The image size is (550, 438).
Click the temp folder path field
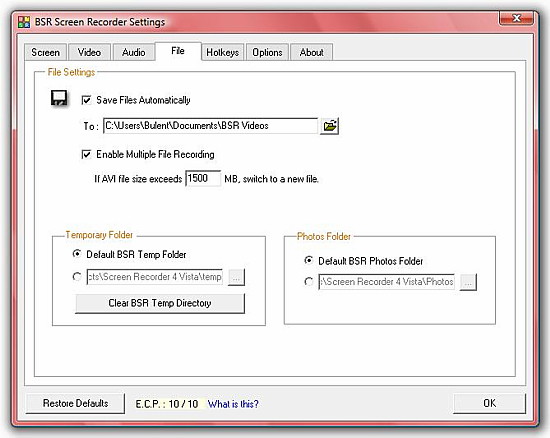click(155, 277)
